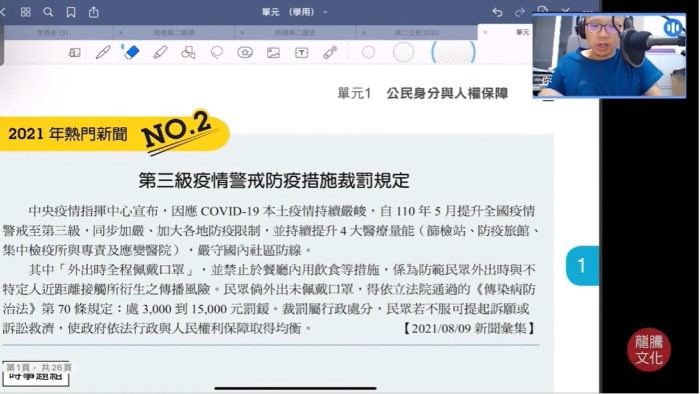Select the Lasso tool

[x=217, y=52]
